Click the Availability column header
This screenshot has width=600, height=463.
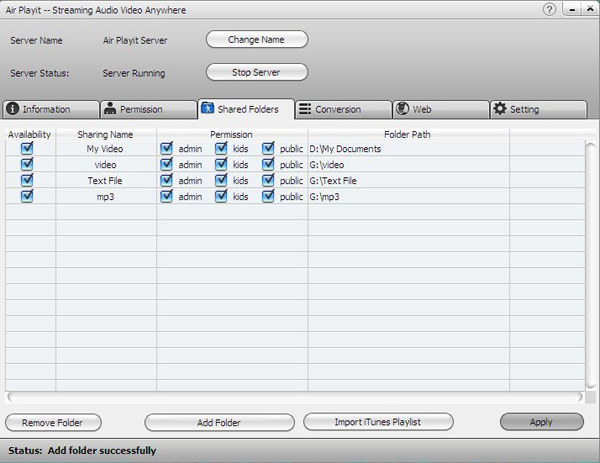pyautogui.click(x=30, y=134)
